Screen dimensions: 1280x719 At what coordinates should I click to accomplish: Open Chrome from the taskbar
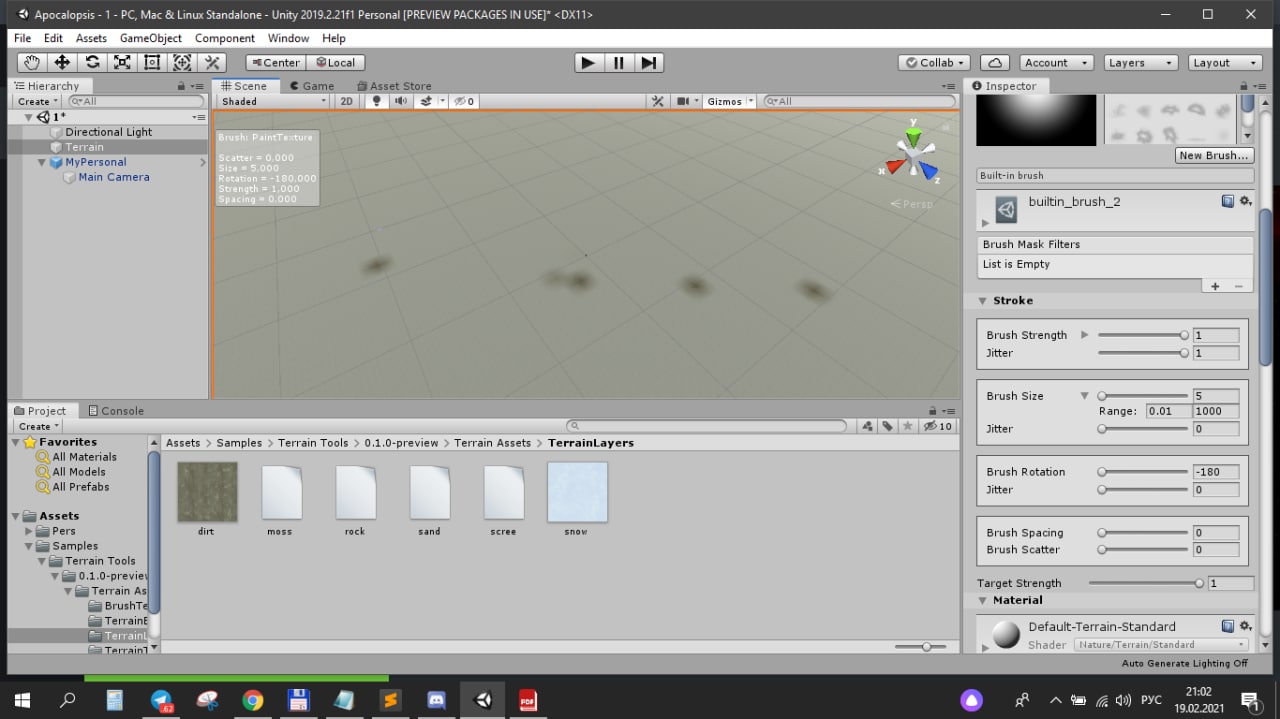click(x=253, y=700)
